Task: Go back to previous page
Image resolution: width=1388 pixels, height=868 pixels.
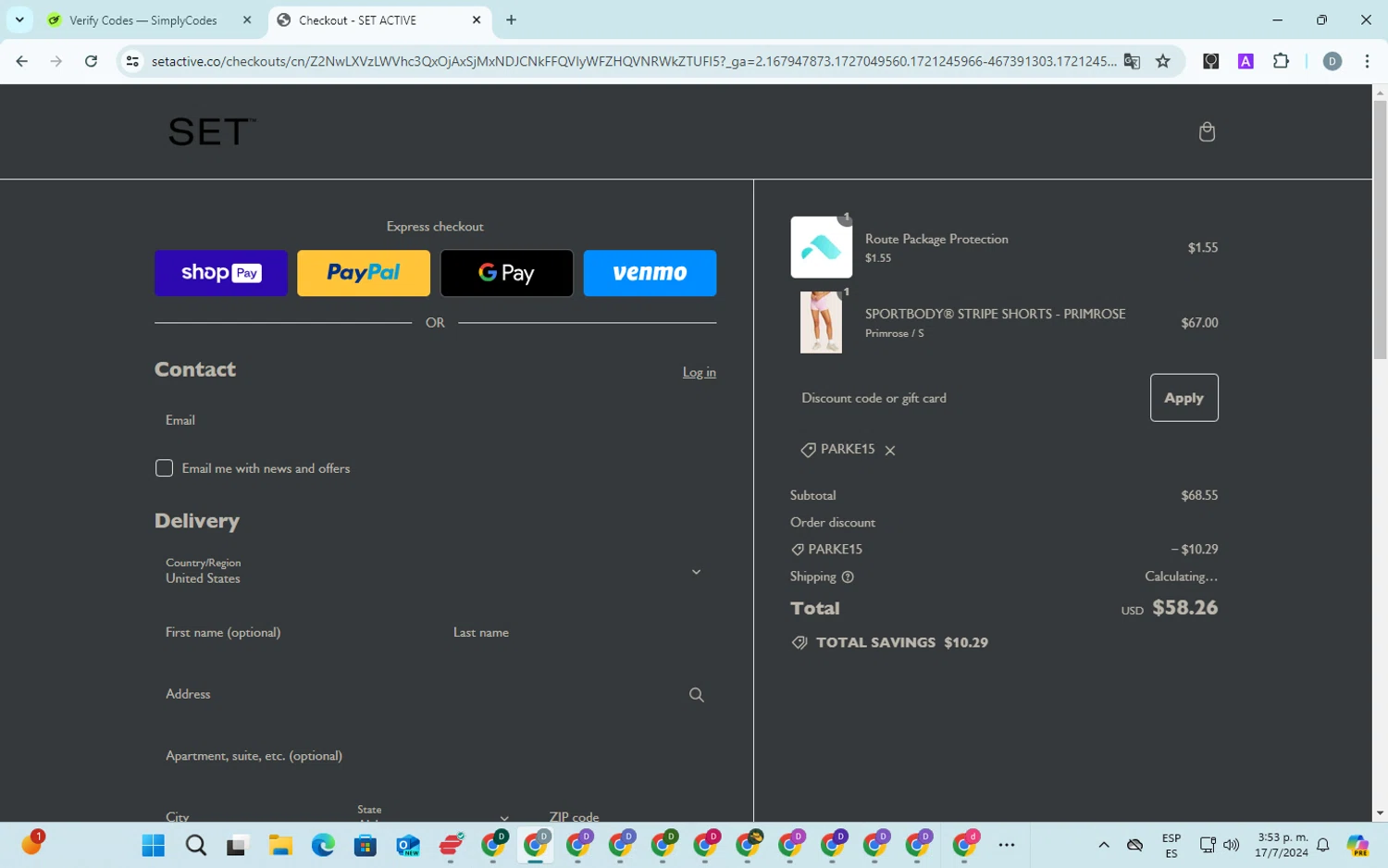Action: click(22, 61)
